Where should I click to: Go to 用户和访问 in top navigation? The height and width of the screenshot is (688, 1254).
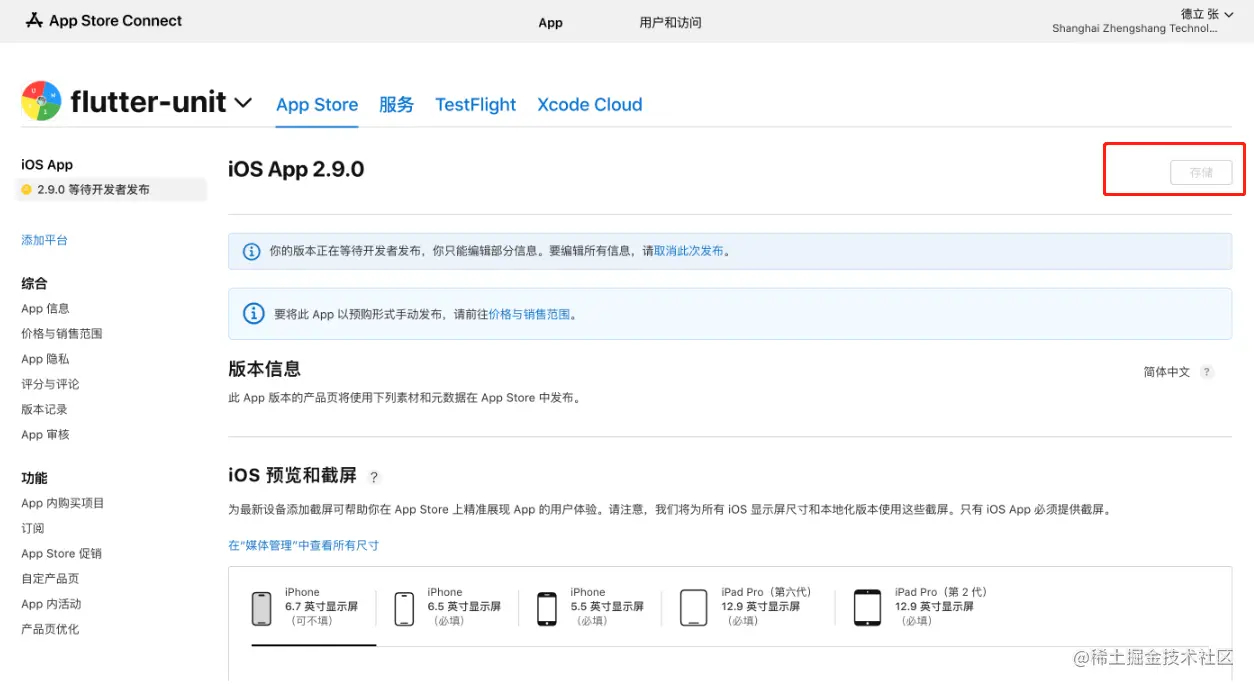[x=671, y=22]
